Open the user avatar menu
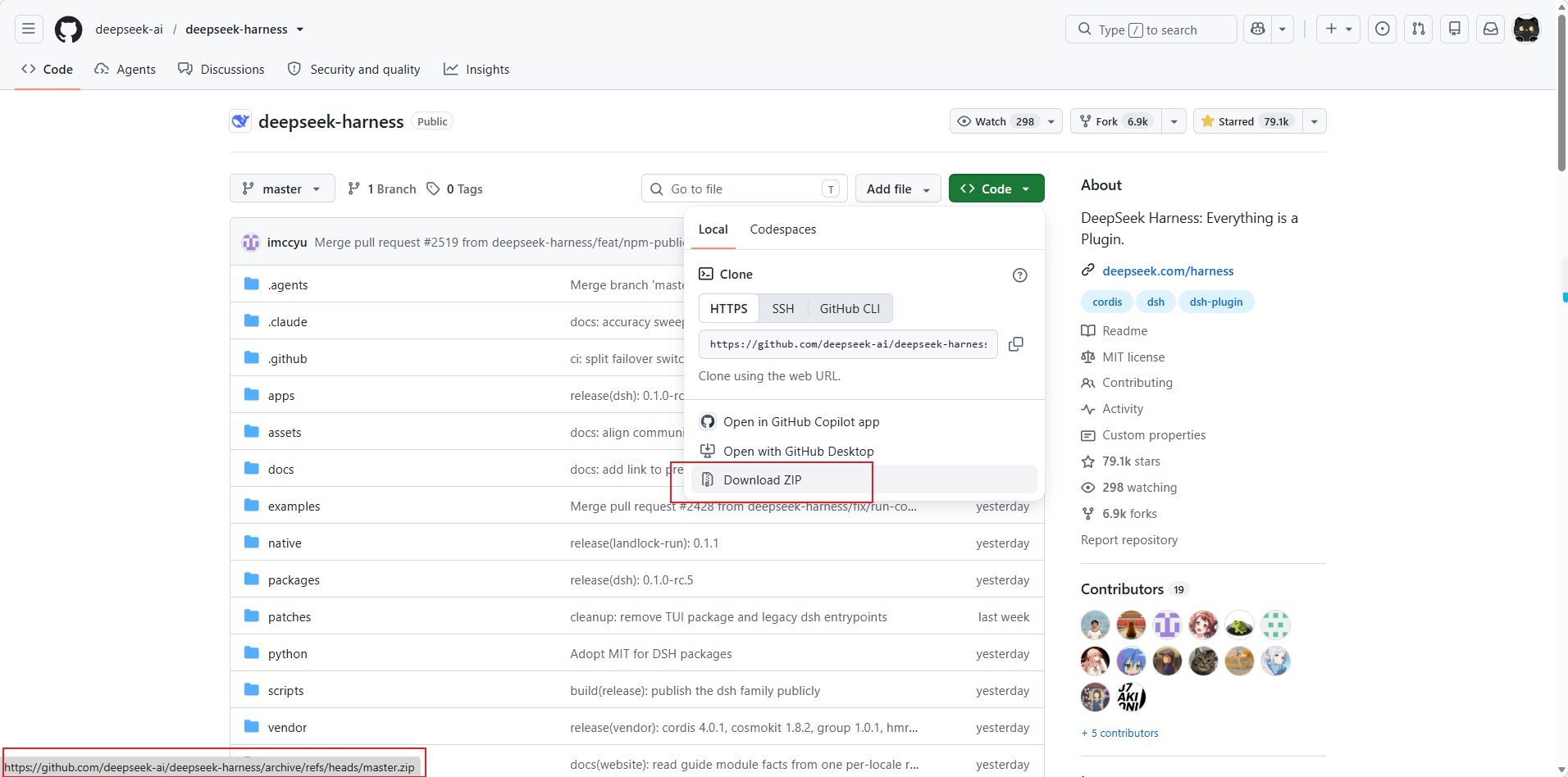Viewport: 1568px width, 777px height. 1526,30
